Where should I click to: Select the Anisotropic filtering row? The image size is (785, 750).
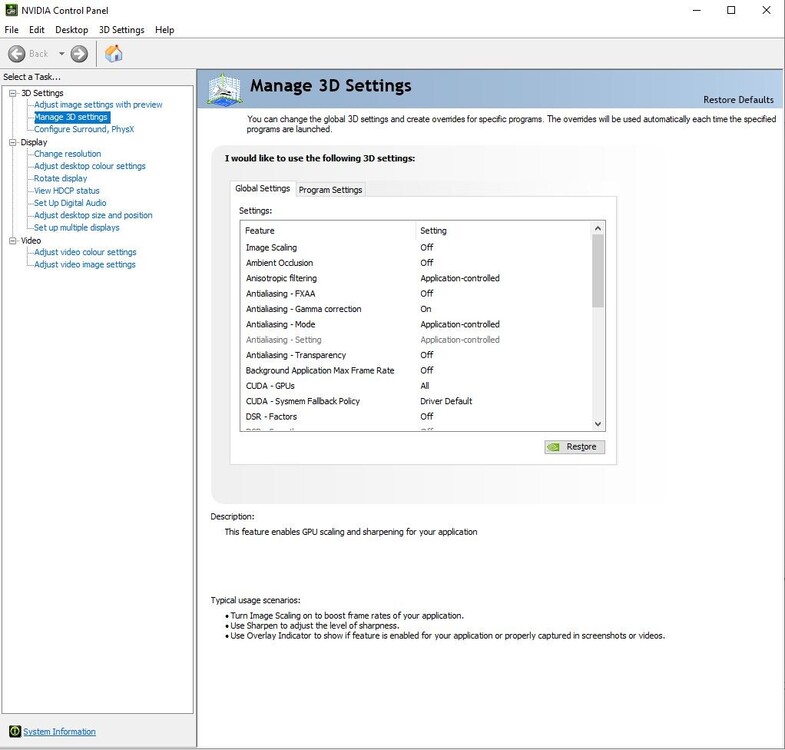click(x=417, y=278)
